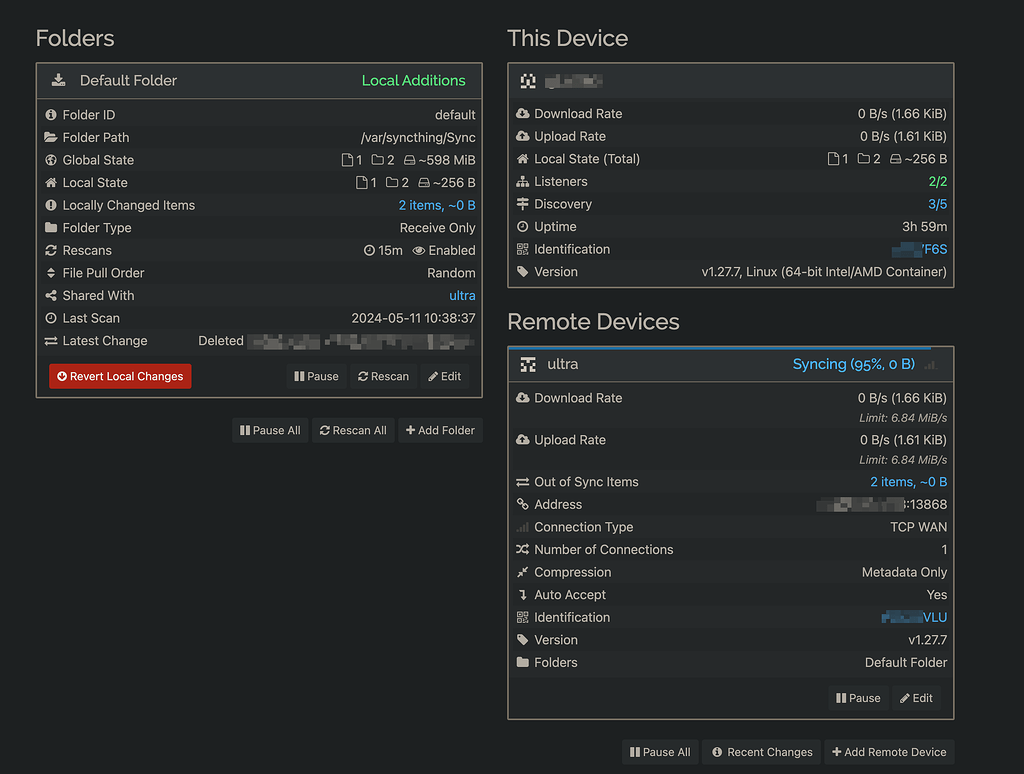Click the Revert Local Changes button
1024x774 pixels.
click(119, 376)
